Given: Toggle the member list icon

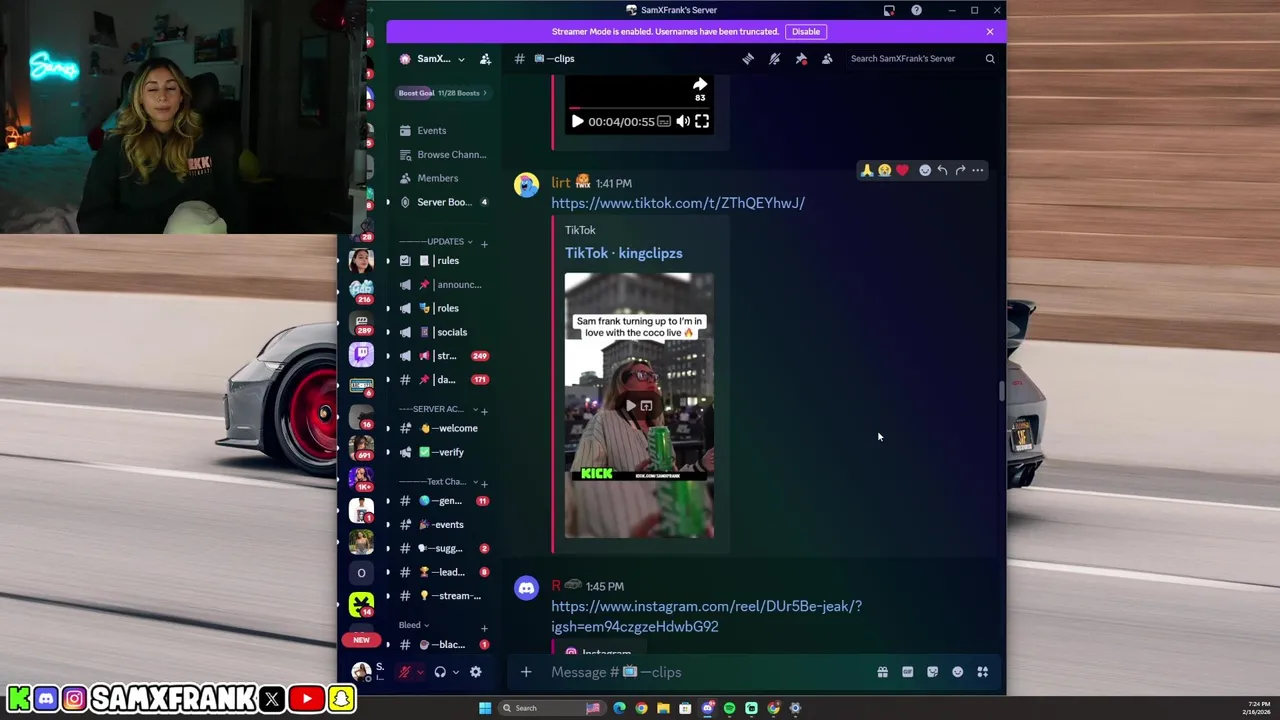Looking at the screenshot, I should coord(827,59).
